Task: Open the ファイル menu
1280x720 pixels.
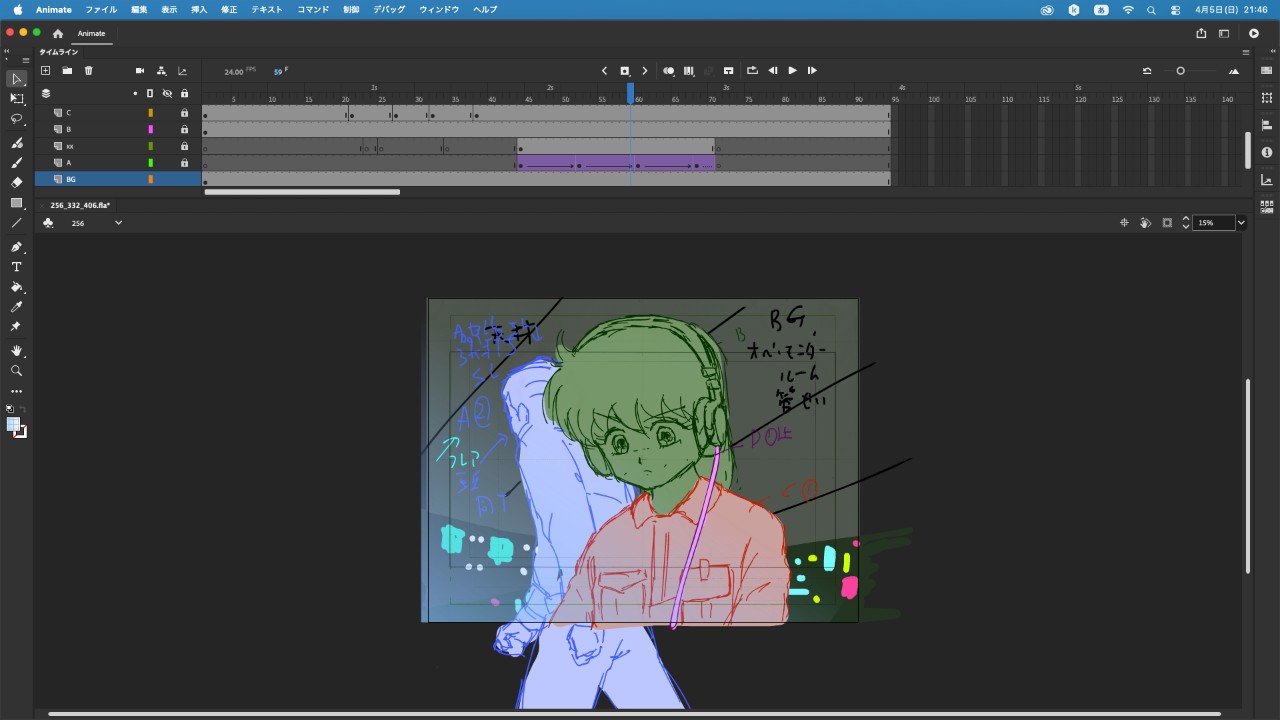Action: [x=101, y=9]
